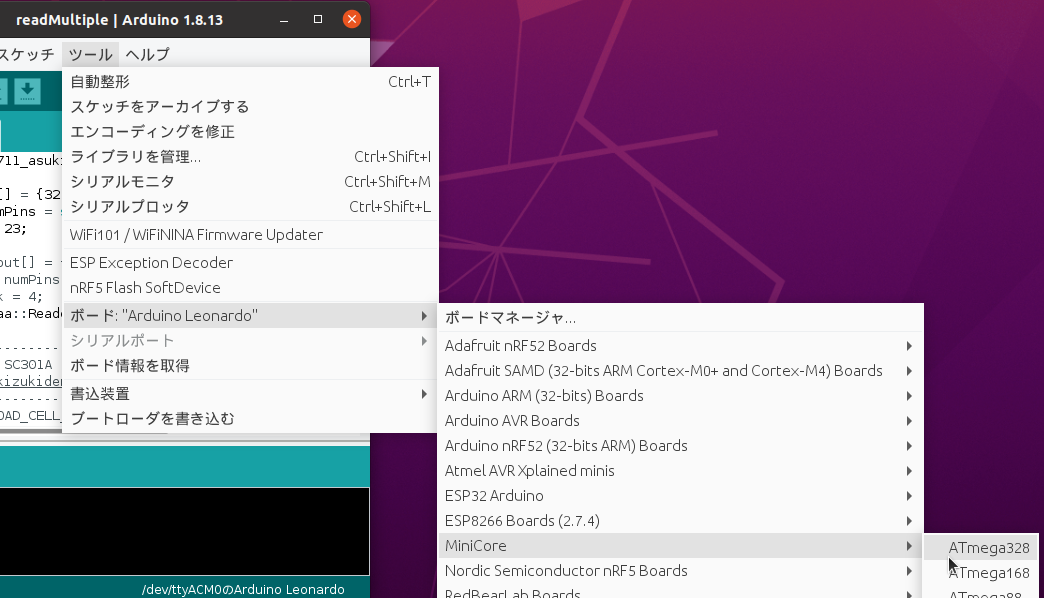Launch WiFi101 / WiFiNINA Firmware Updater
This screenshot has height=598, width=1044.
click(x=250, y=234)
